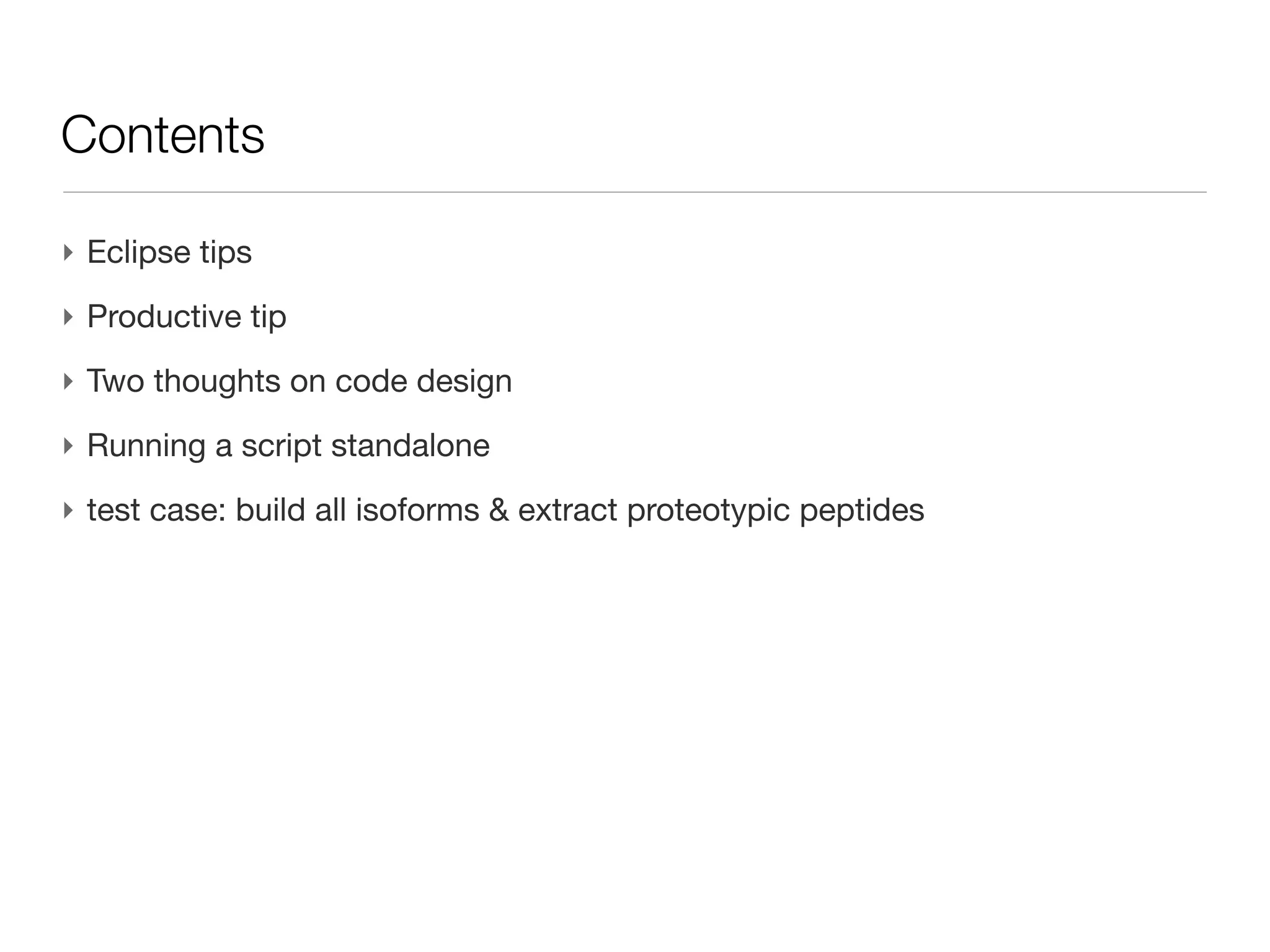Screen dimensions: 1270x952
Task: Click the word 'standalone' in fourth bullet
Action: (411, 446)
